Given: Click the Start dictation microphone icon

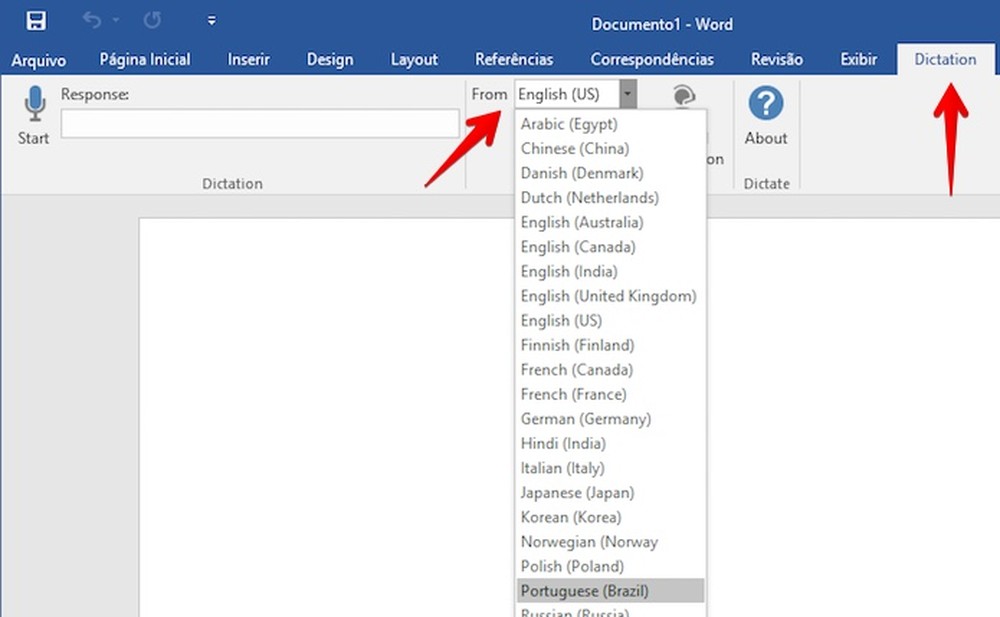Looking at the screenshot, I should pyautogui.click(x=33, y=103).
